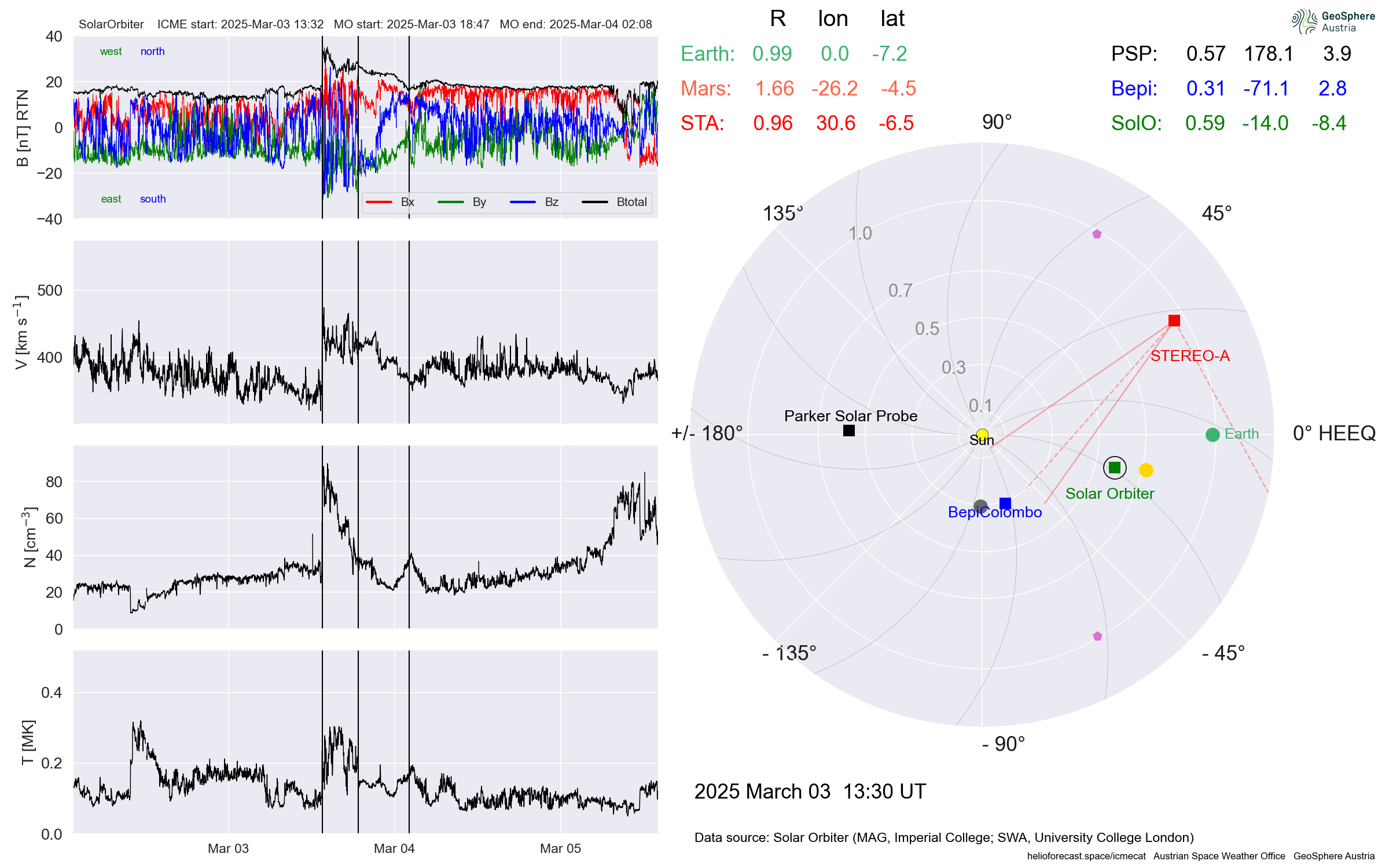The image size is (1389, 868).
Task: Click the Btotal legend entry
Action: tap(631, 202)
